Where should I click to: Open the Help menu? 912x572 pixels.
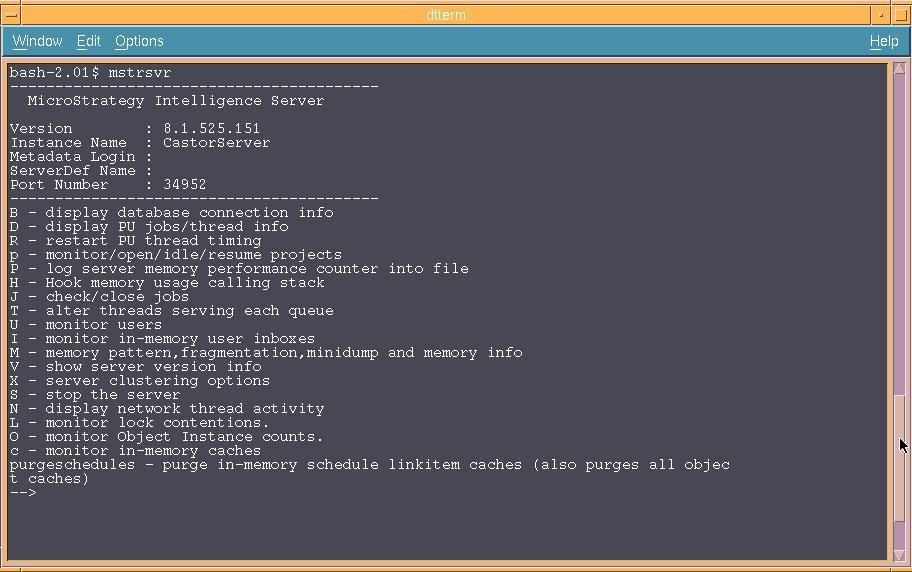point(883,41)
